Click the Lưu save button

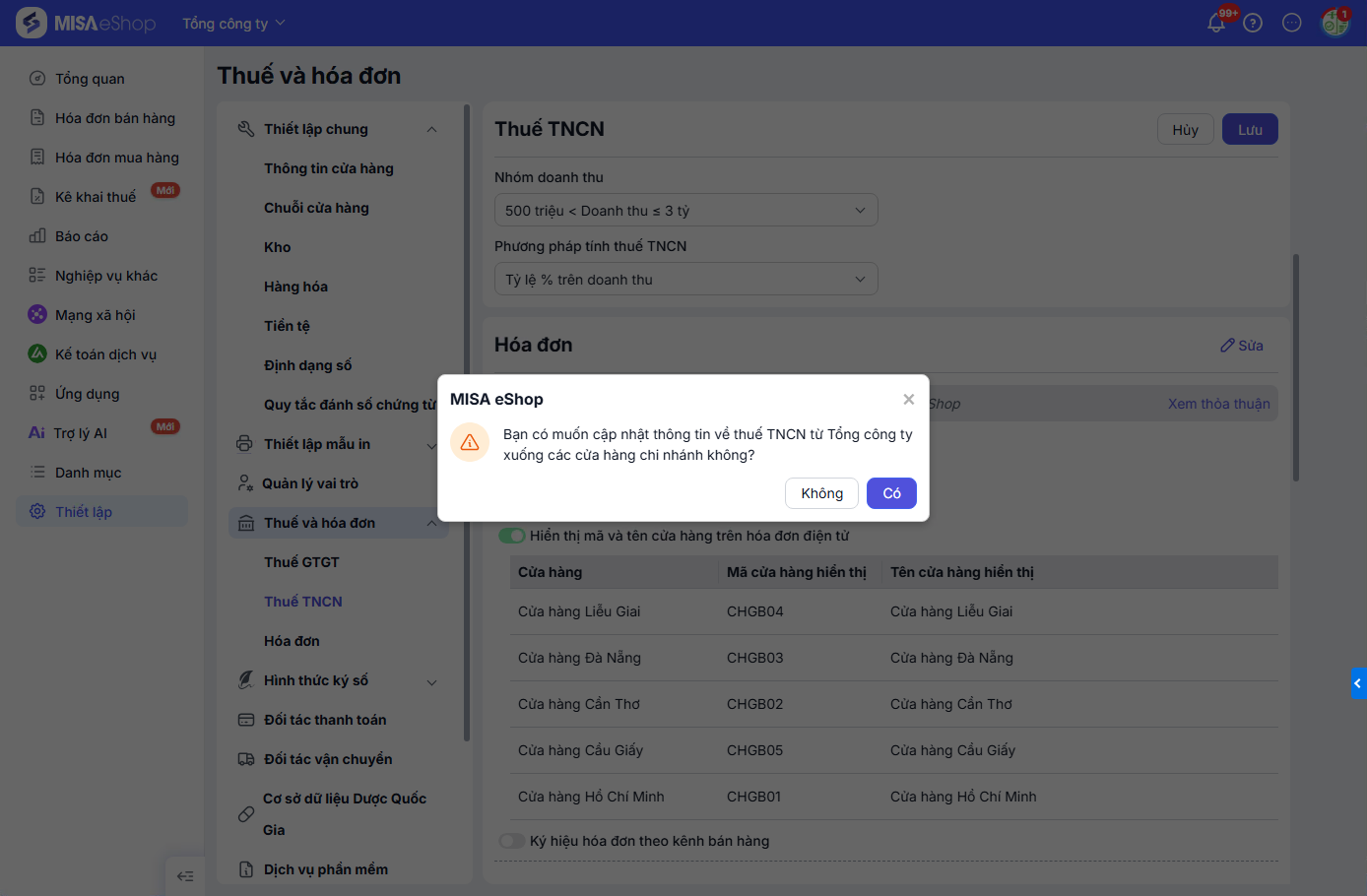(x=1250, y=130)
